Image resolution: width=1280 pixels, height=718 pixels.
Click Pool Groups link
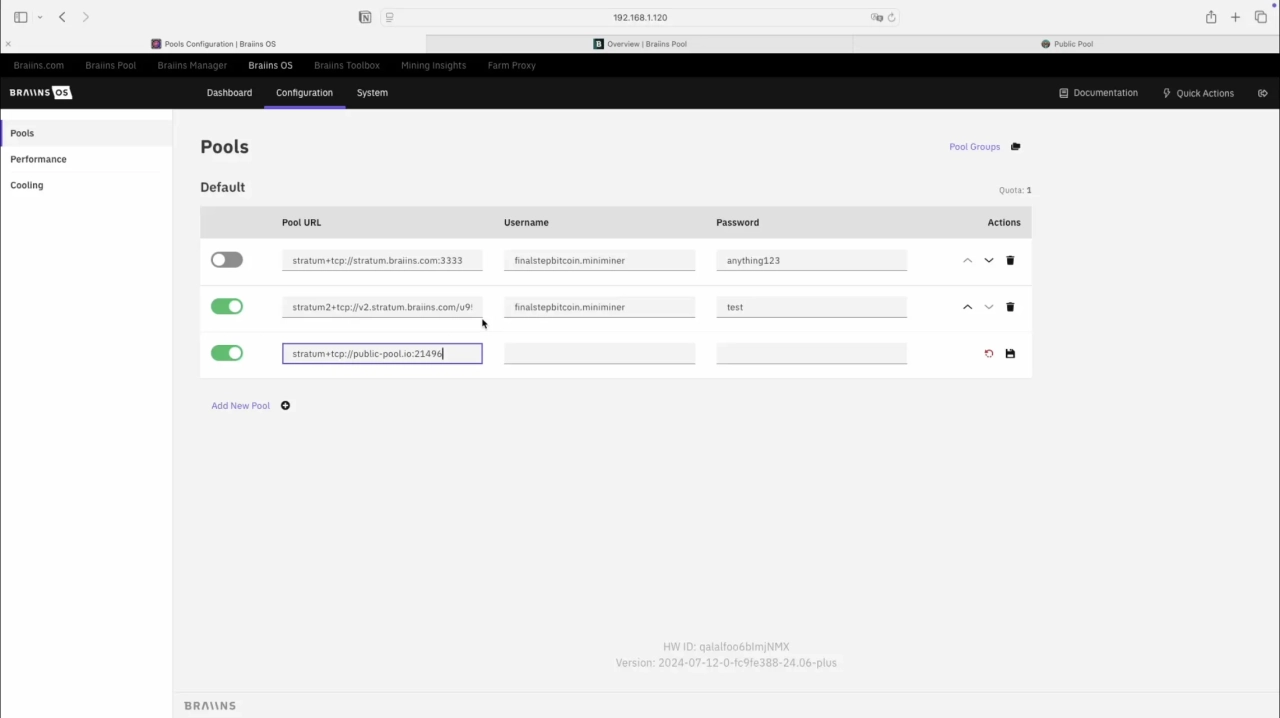pos(974,147)
